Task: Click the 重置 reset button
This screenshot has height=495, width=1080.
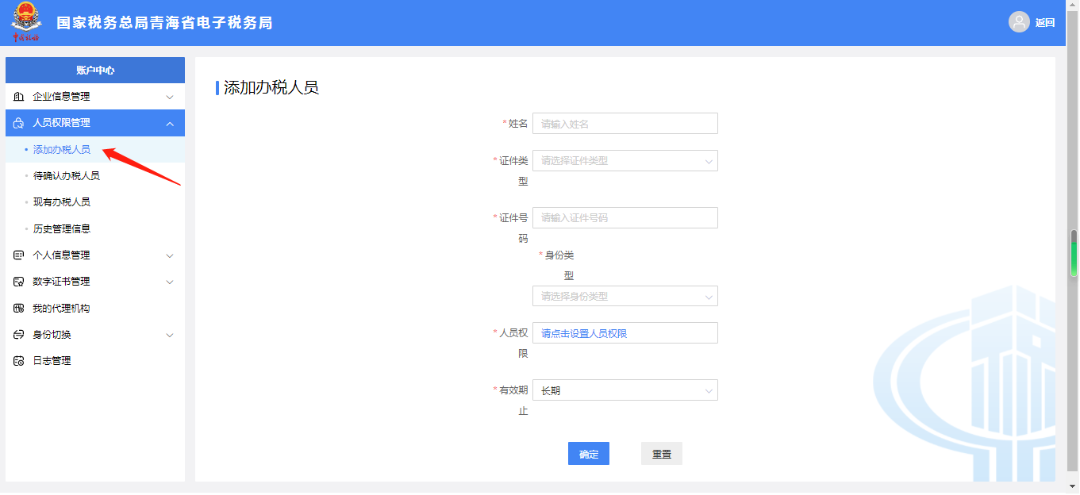Action: pos(662,454)
